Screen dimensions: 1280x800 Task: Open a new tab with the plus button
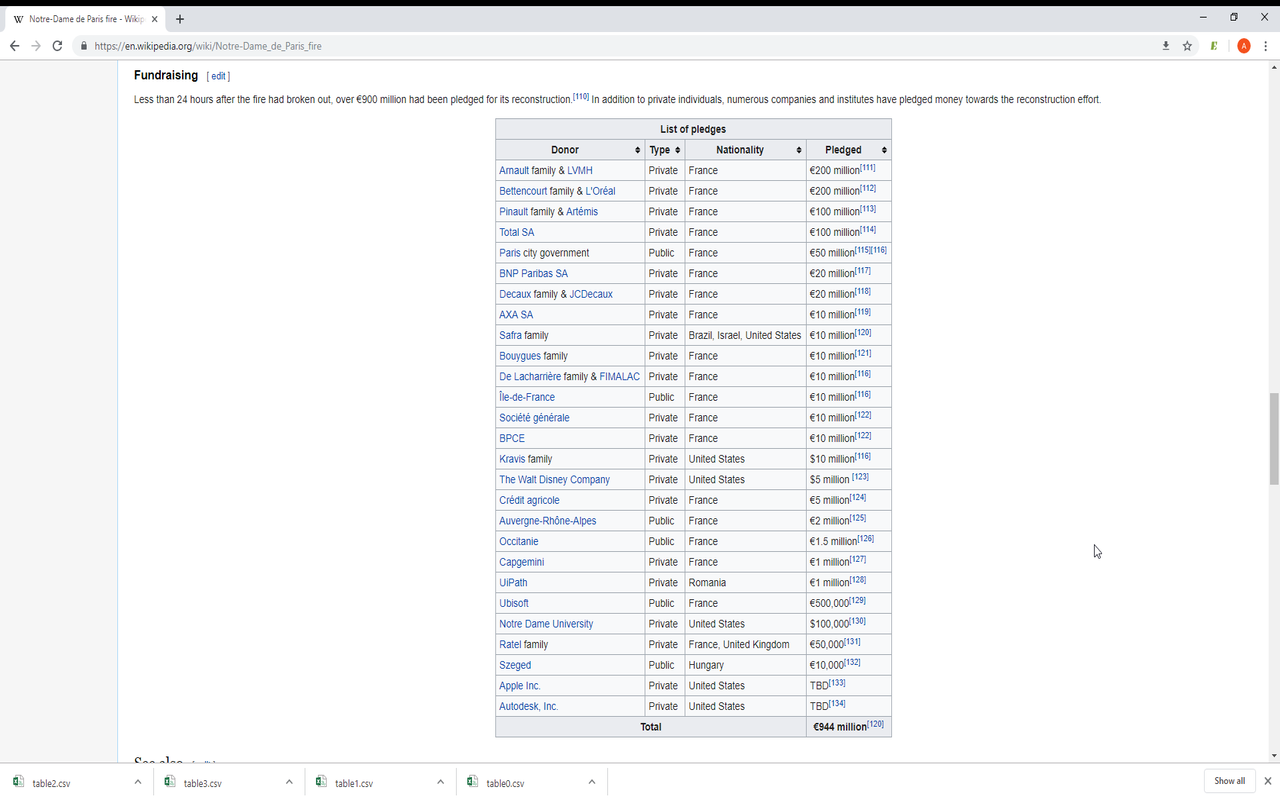[180, 19]
